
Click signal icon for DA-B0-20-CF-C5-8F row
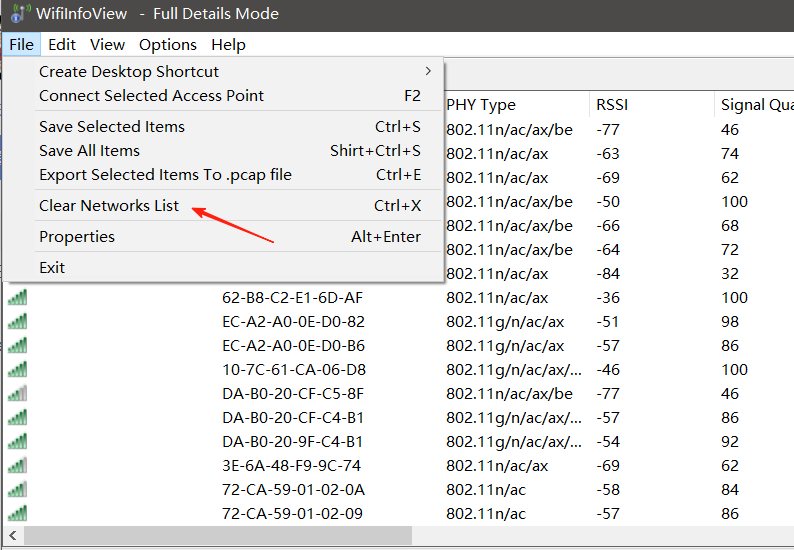coord(18,394)
